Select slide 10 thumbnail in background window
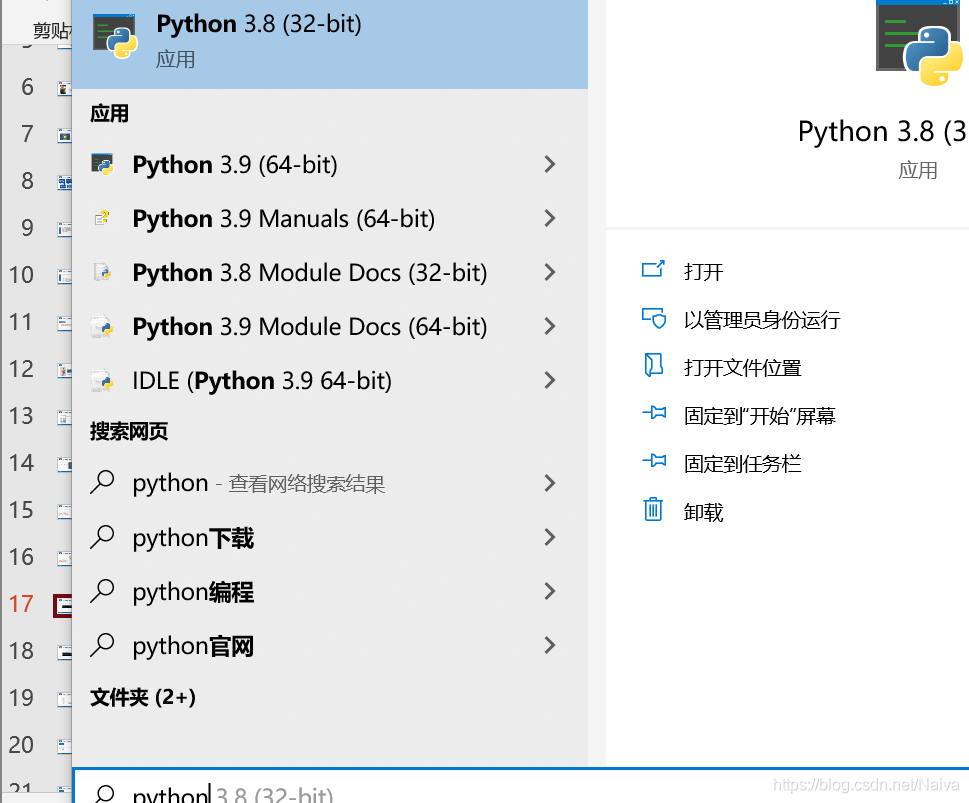 point(65,276)
